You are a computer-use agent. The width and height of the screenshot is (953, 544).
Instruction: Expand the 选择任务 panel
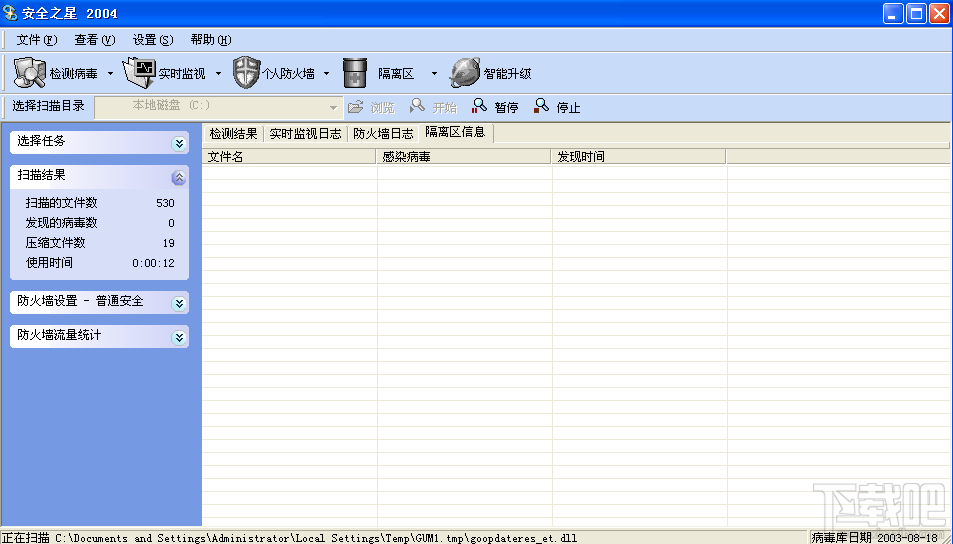pos(179,143)
